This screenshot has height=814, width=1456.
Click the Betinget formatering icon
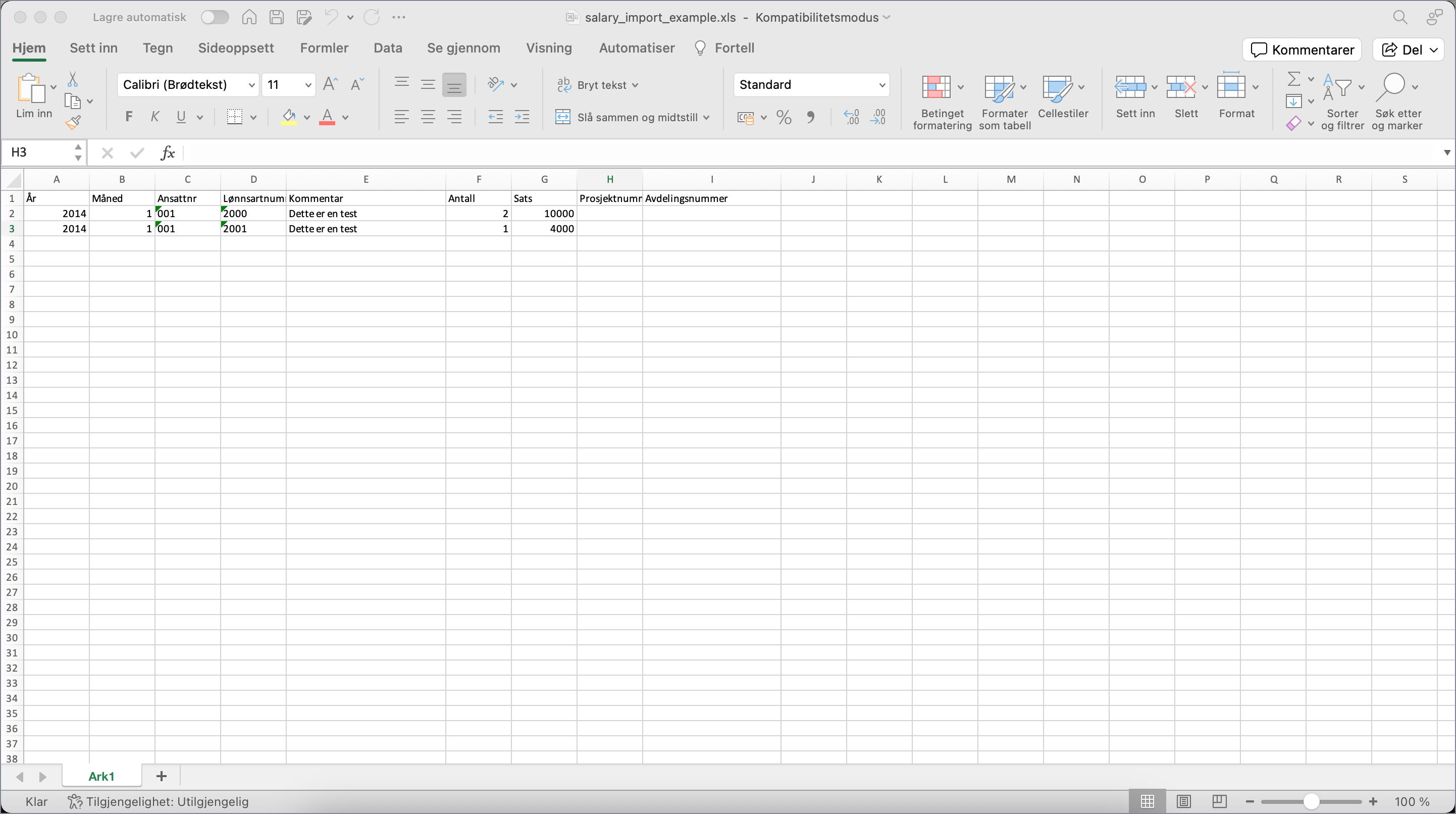[936, 87]
